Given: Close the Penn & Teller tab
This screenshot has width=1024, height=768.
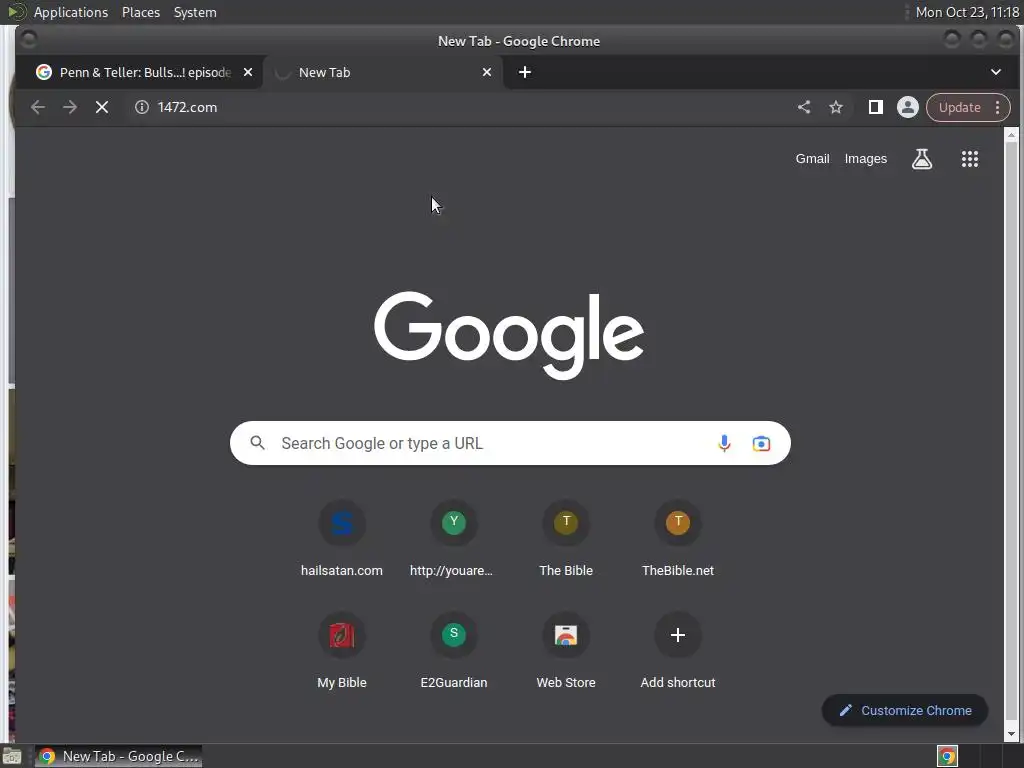Looking at the screenshot, I should [x=248, y=72].
